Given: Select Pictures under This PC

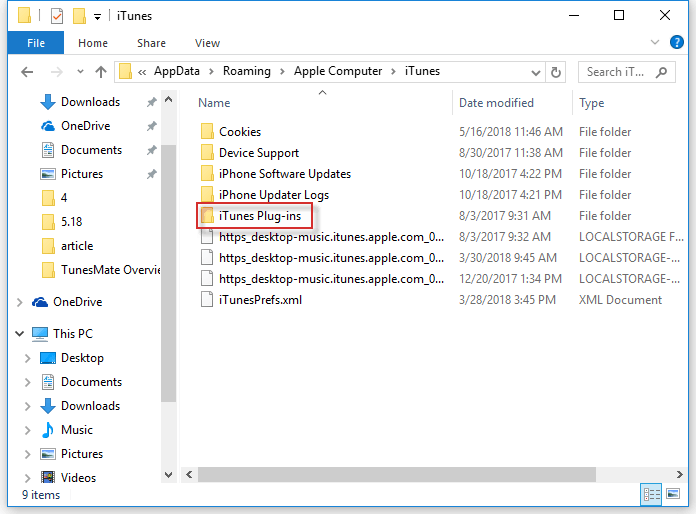Looking at the screenshot, I should coord(82,454).
